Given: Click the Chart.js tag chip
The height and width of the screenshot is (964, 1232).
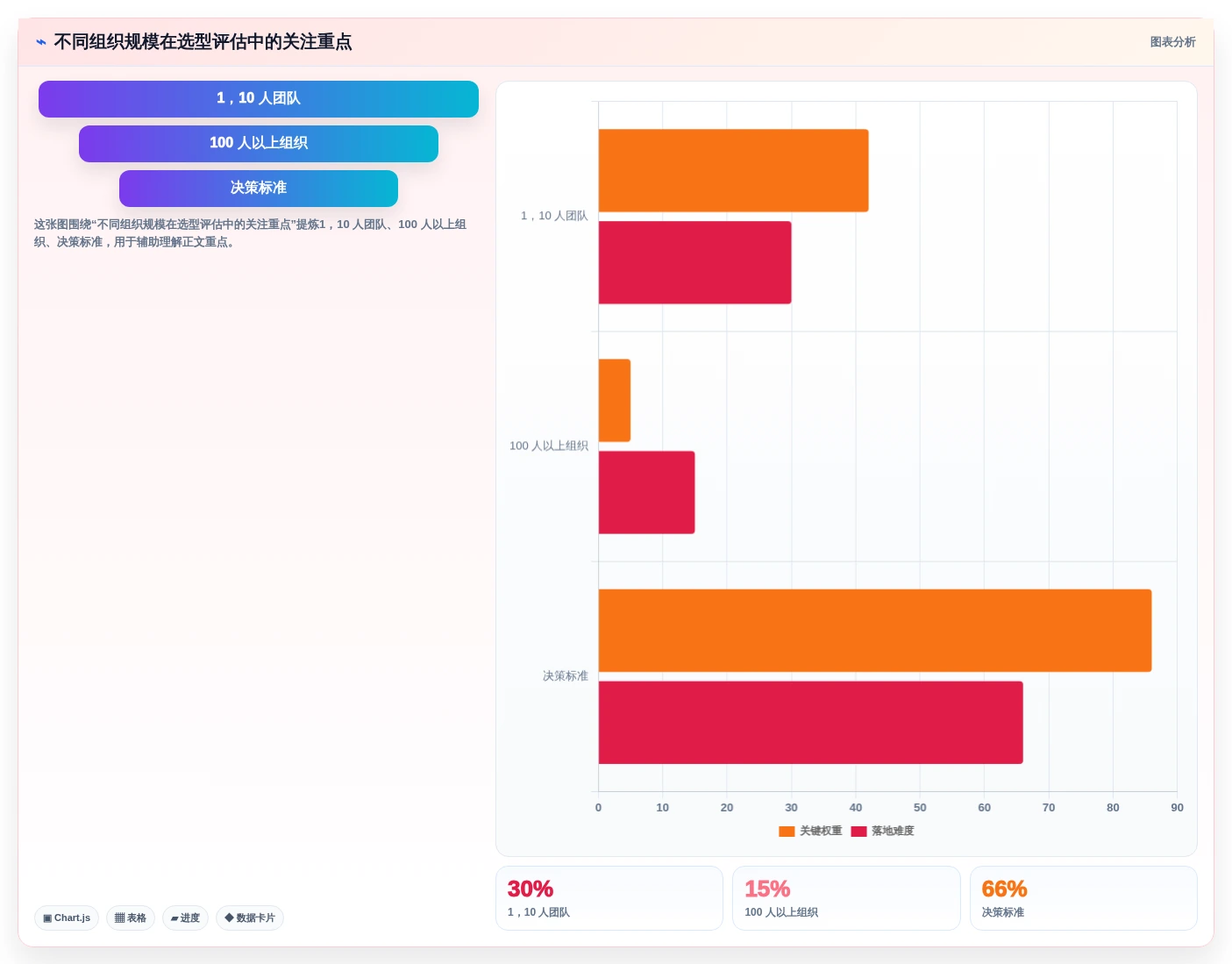Looking at the screenshot, I should 67,918.
